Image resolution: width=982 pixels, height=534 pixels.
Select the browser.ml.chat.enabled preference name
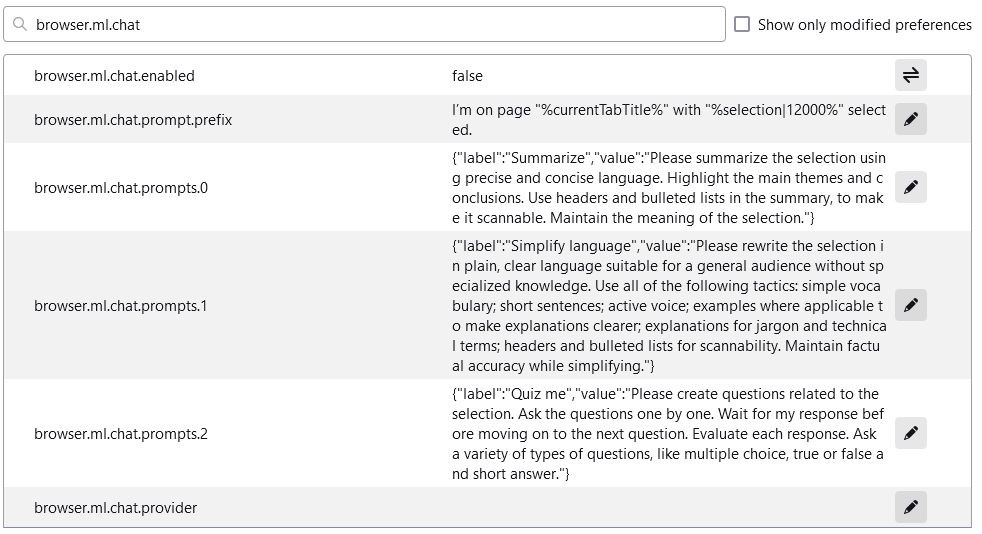[114, 76]
